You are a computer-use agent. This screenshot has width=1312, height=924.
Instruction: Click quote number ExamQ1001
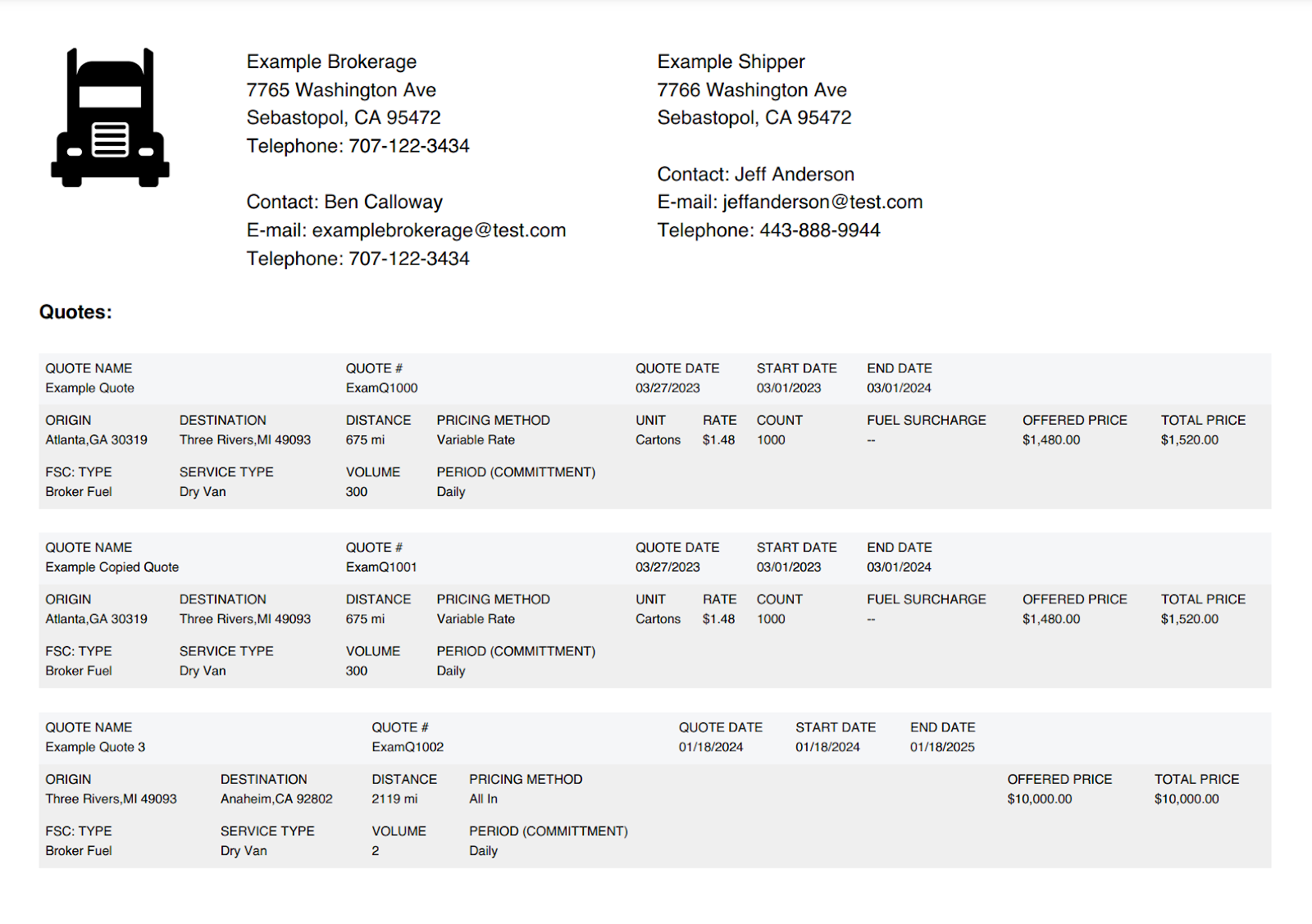pos(381,567)
